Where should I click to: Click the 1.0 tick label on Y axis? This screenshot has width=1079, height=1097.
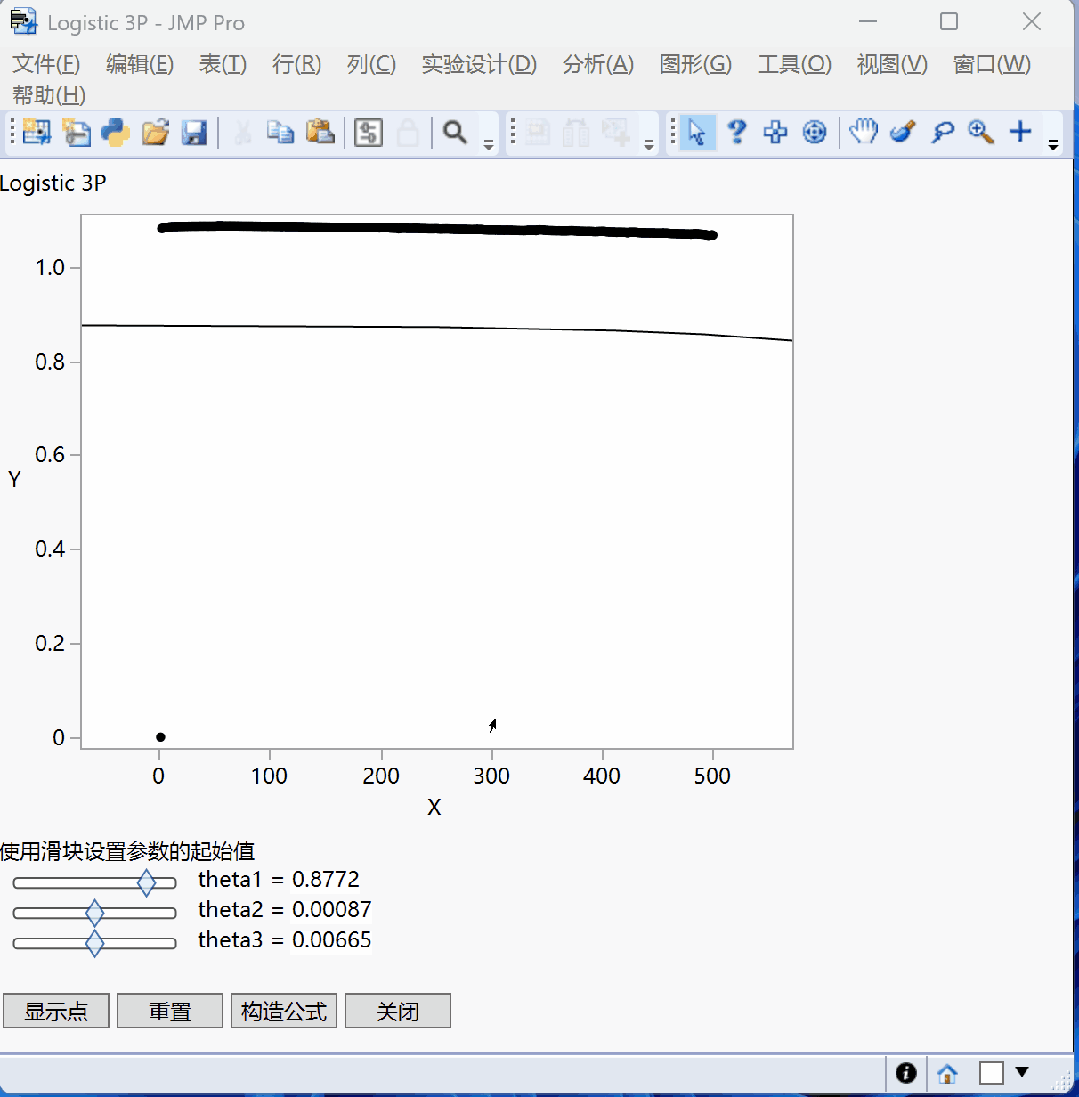pyautogui.click(x=50, y=267)
